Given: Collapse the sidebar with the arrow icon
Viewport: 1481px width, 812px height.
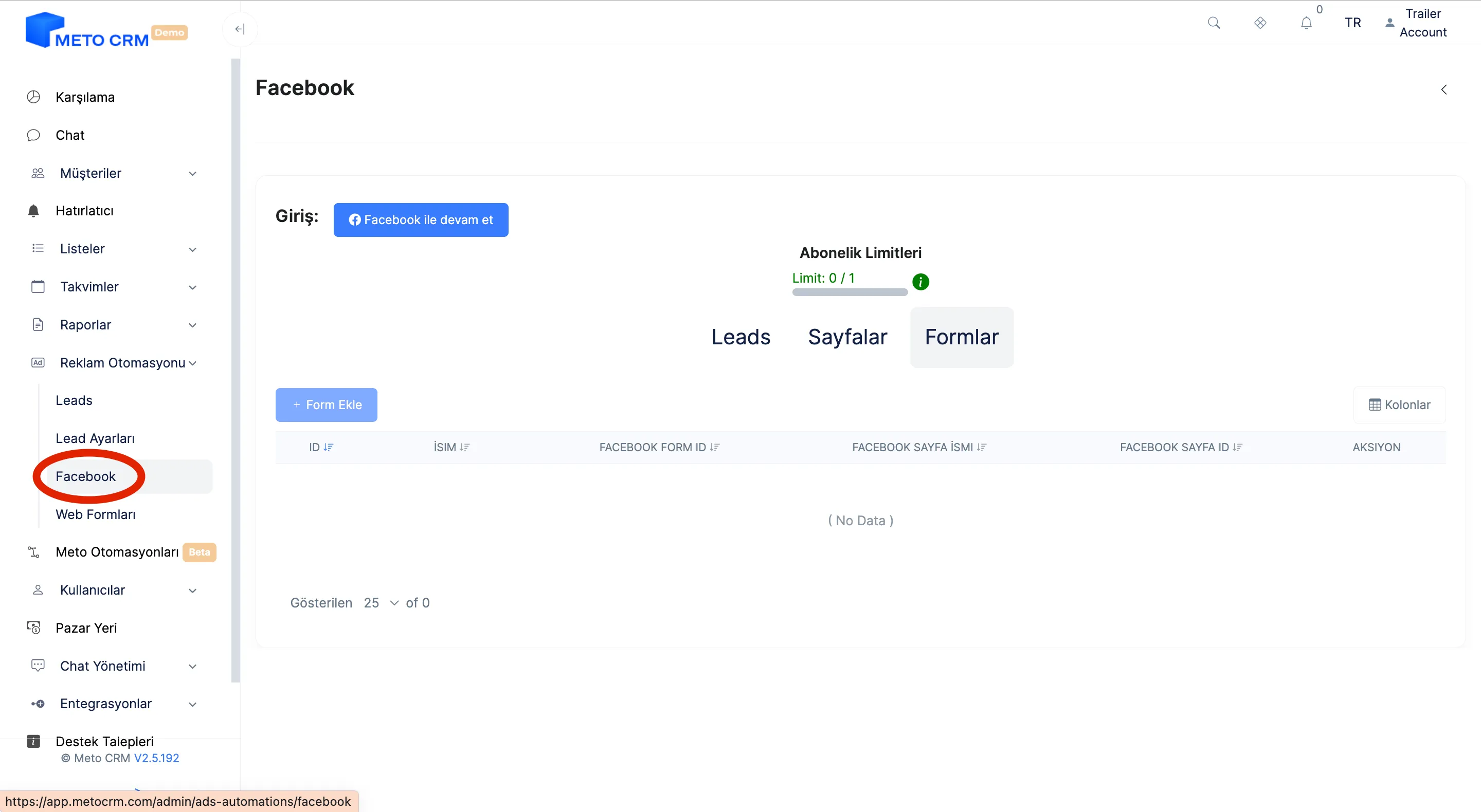Looking at the screenshot, I should point(240,29).
